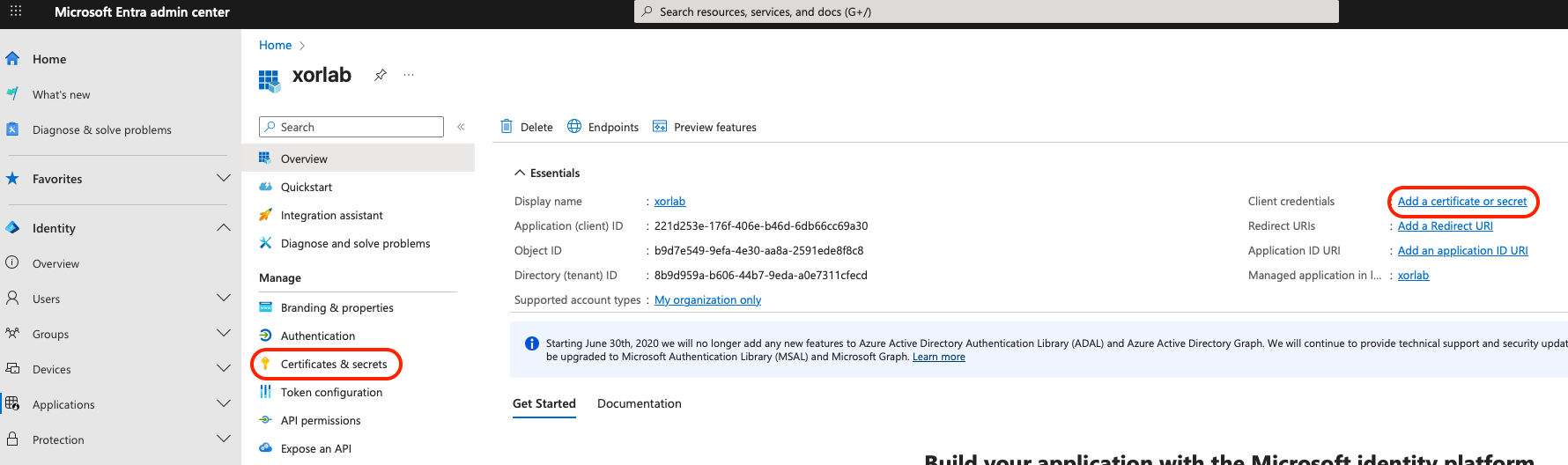Collapse the Identity section chevron
Screen dimensions: 1568x465
(x=224, y=227)
